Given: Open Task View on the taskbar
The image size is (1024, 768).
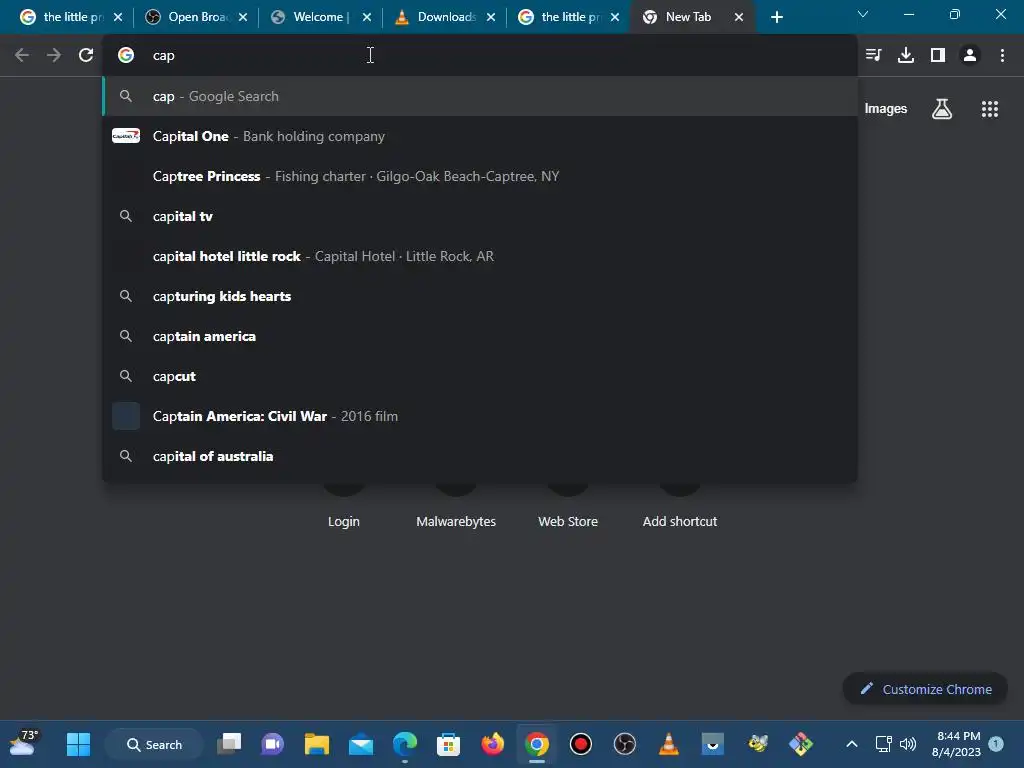Looking at the screenshot, I should coord(229,744).
